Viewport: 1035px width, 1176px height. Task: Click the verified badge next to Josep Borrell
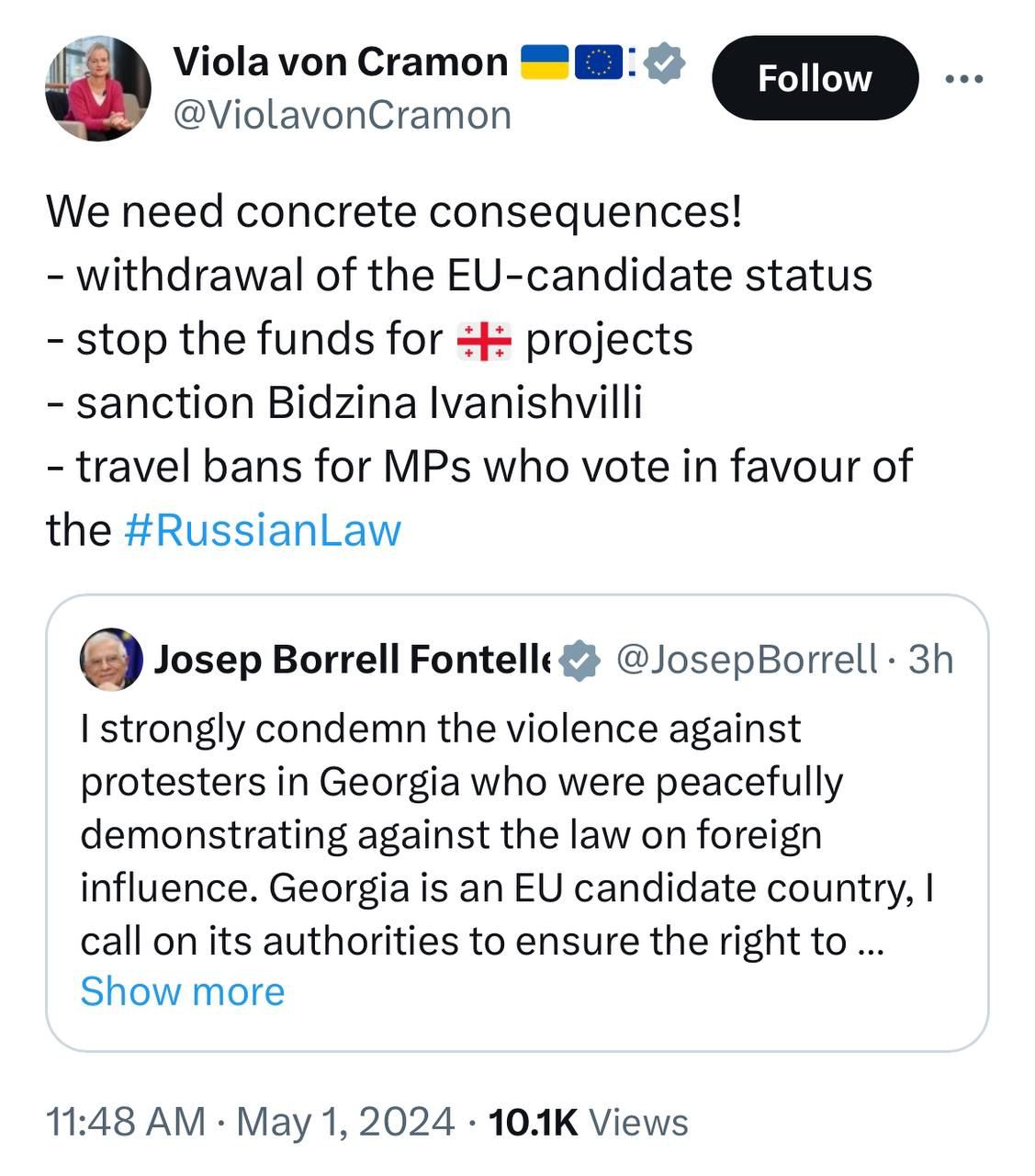tap(579, 660)
